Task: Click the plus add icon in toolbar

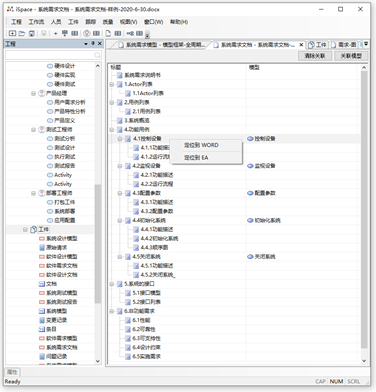Action: (x=56, y=33)
